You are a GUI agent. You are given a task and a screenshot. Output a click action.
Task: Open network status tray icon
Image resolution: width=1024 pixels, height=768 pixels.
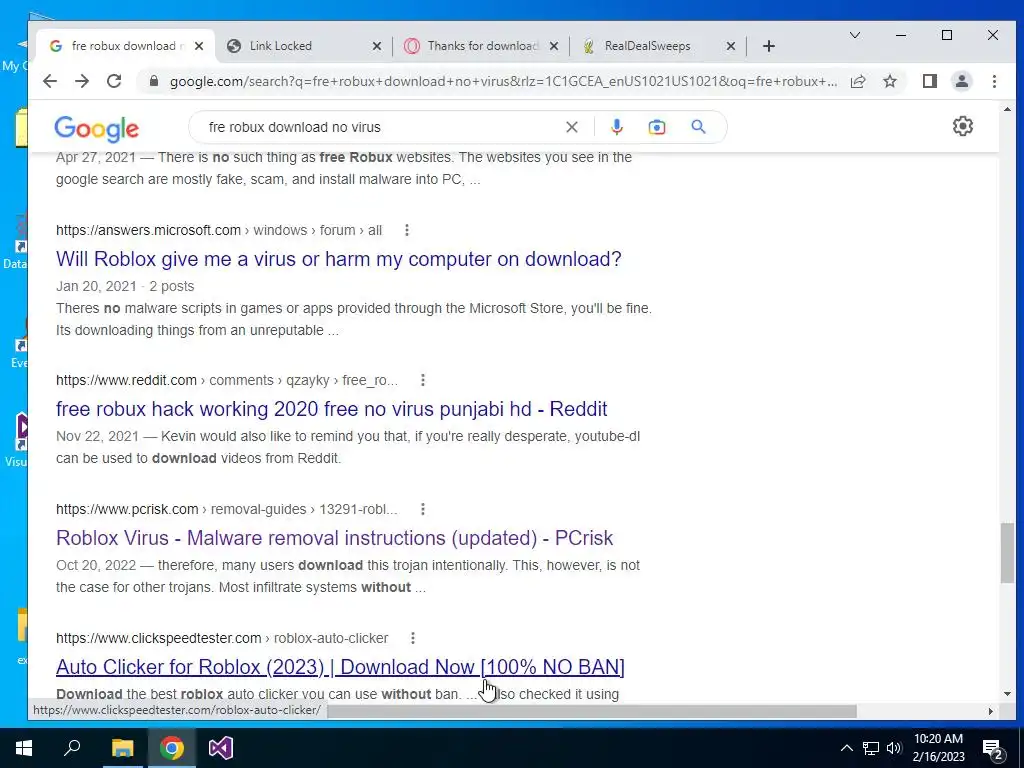[x=871, y=748]
